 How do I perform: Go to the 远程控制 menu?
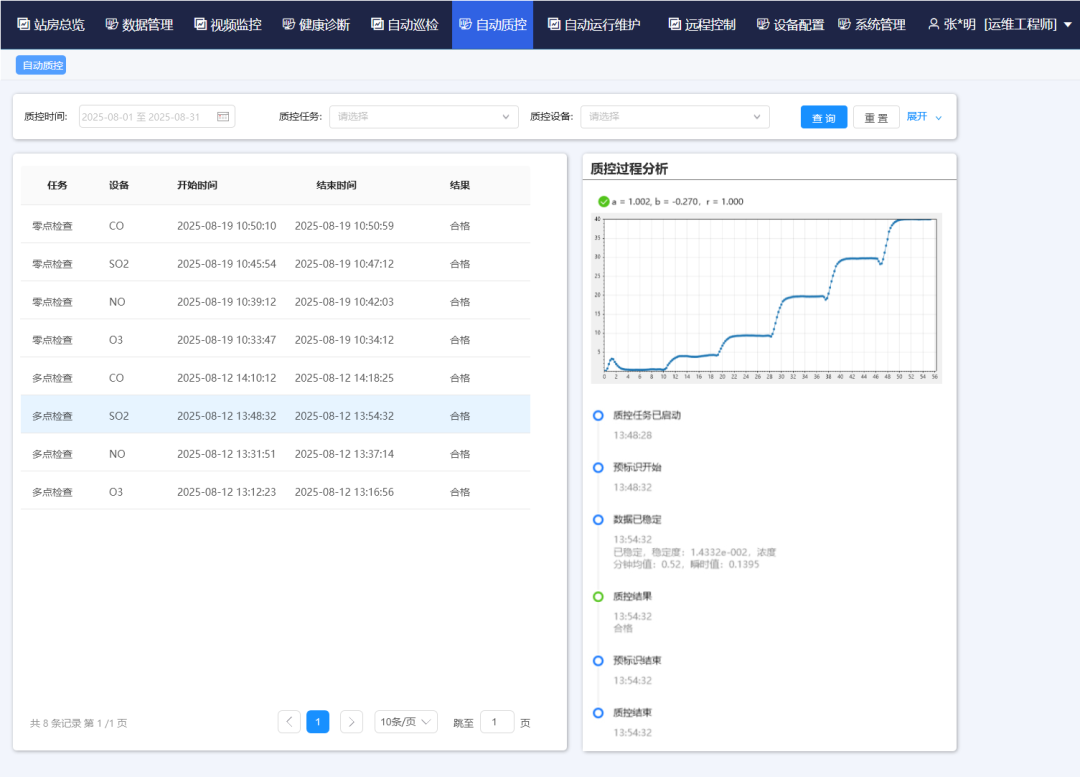703,25
